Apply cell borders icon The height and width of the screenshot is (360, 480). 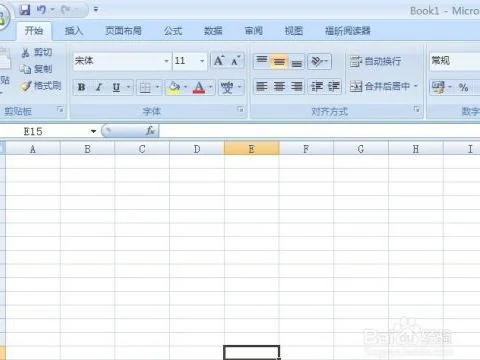[145, 87]
